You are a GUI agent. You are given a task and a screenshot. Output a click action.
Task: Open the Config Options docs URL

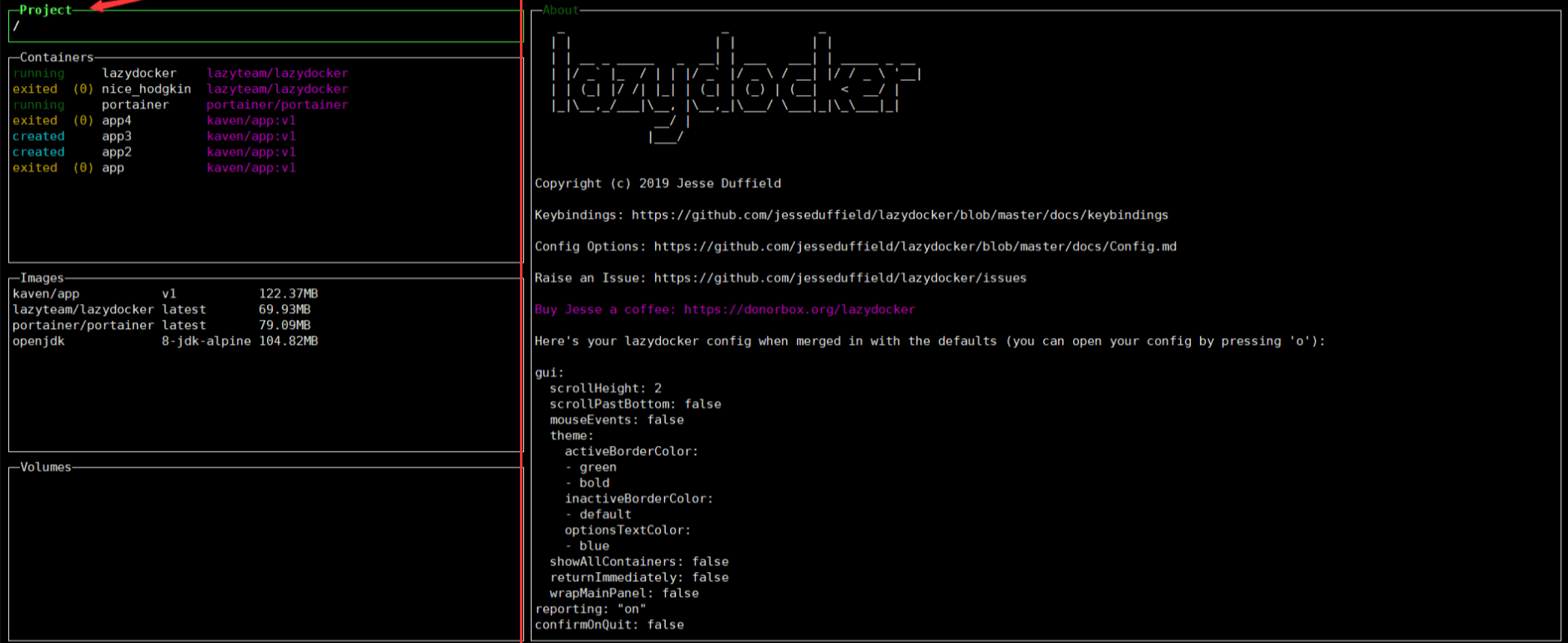coord(915,247)
